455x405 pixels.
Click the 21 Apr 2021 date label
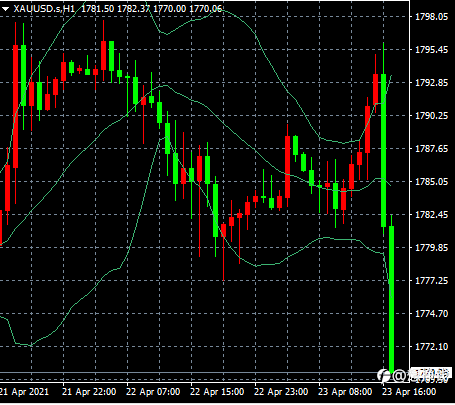(24, 392)
